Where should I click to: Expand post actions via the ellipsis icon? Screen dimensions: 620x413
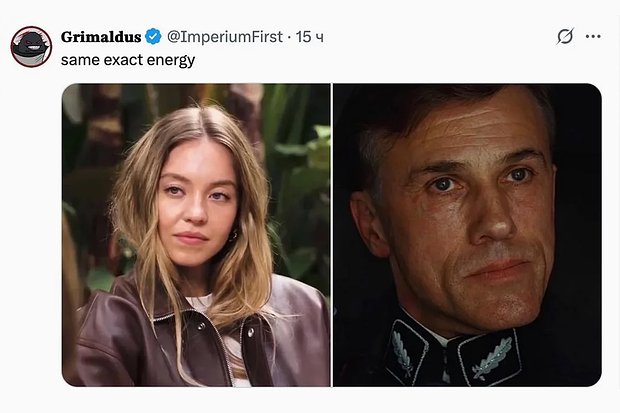[593, 37]
